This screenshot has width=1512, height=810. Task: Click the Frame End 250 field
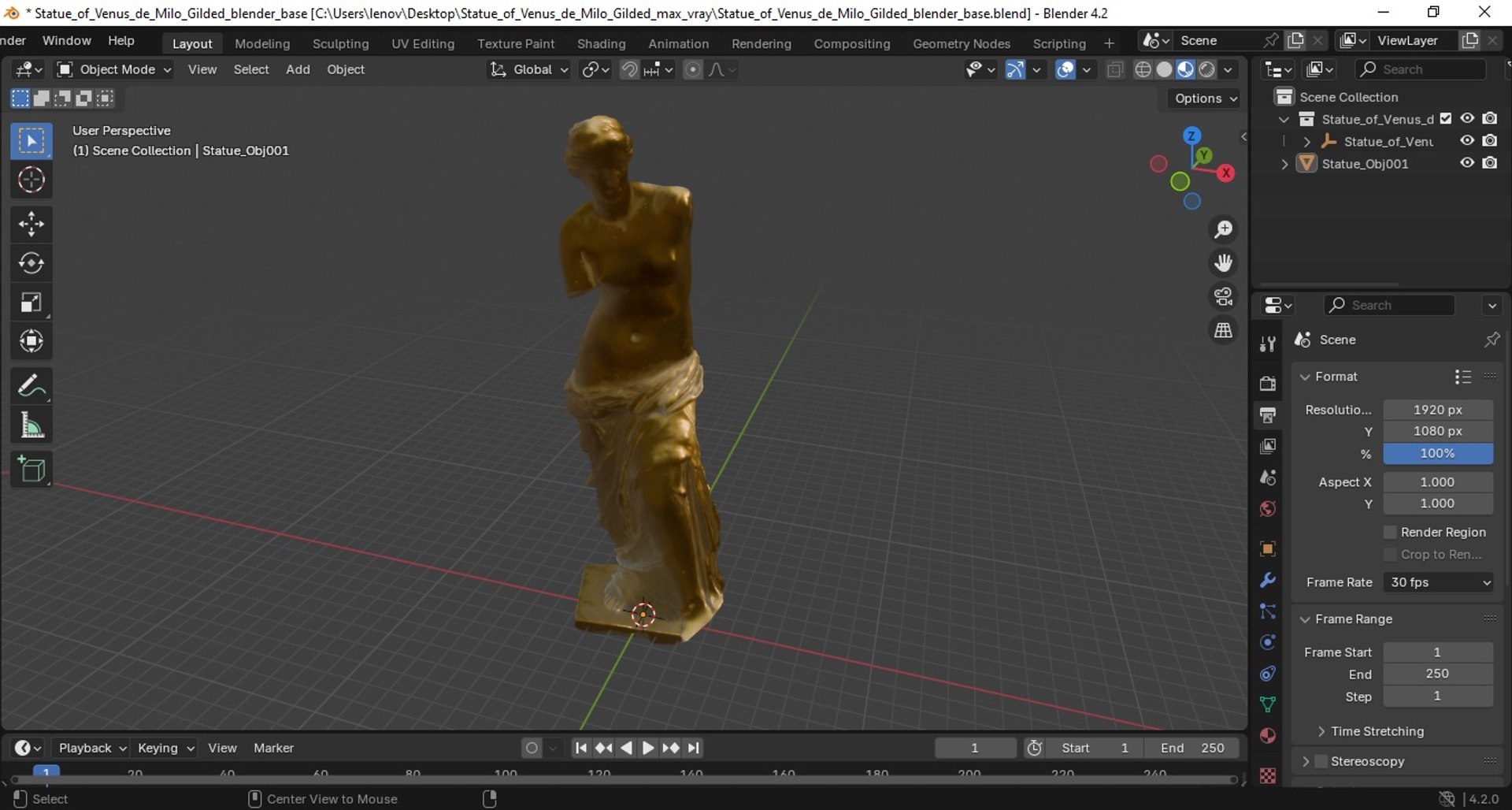pos(1437,674)
